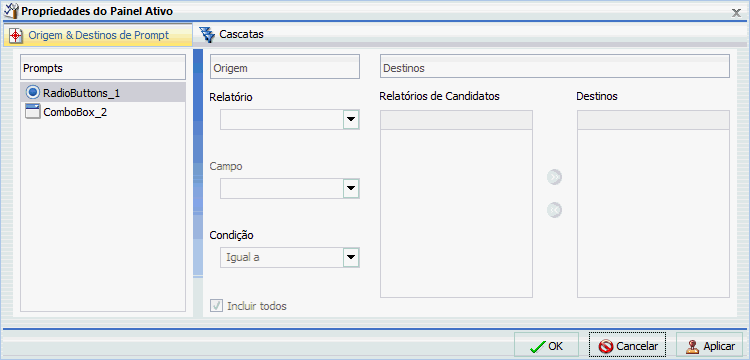Open the Condição dropdown showing Igual a

[290, 257]
